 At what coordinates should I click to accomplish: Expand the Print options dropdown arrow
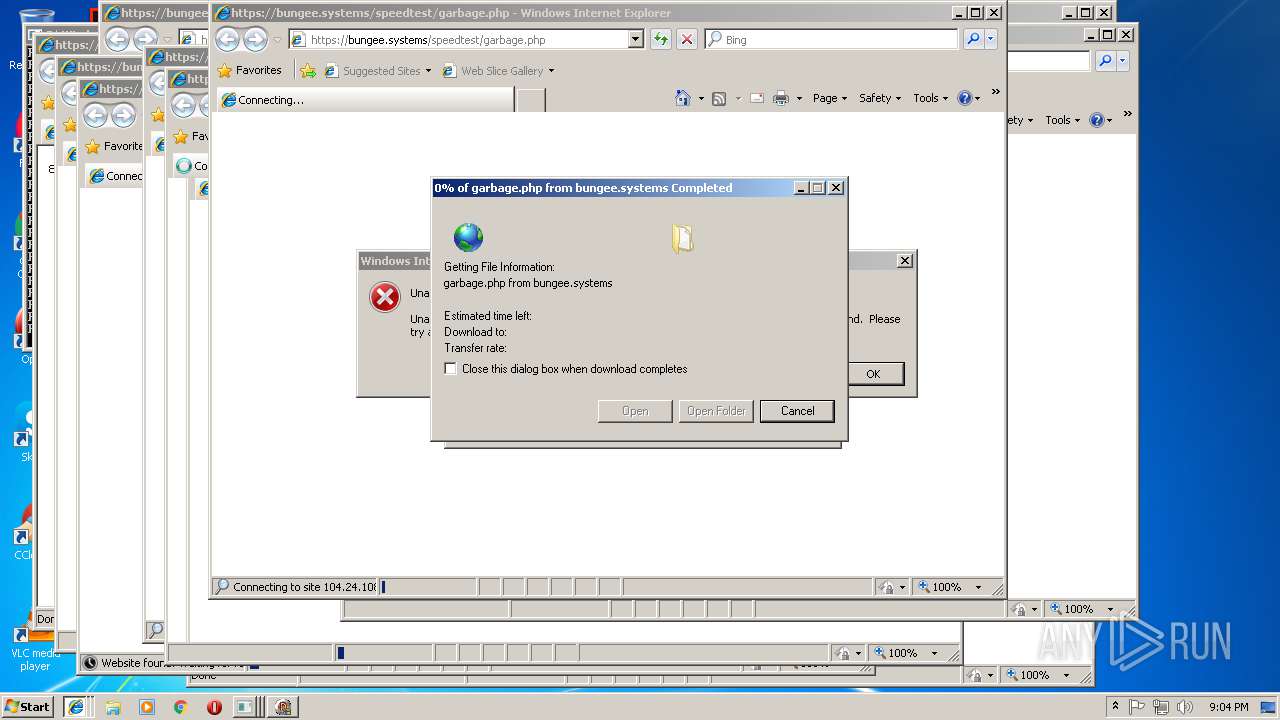(x=799, y=98)
